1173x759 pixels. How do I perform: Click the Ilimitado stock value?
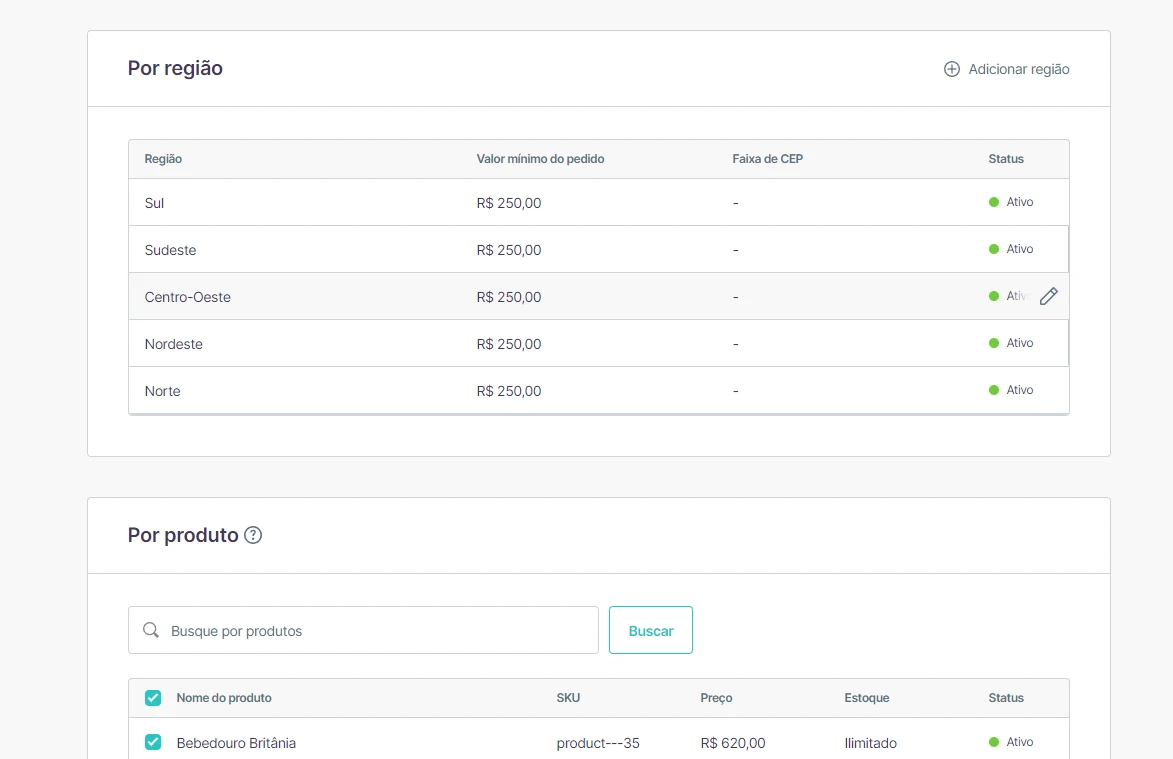point(871,743)
